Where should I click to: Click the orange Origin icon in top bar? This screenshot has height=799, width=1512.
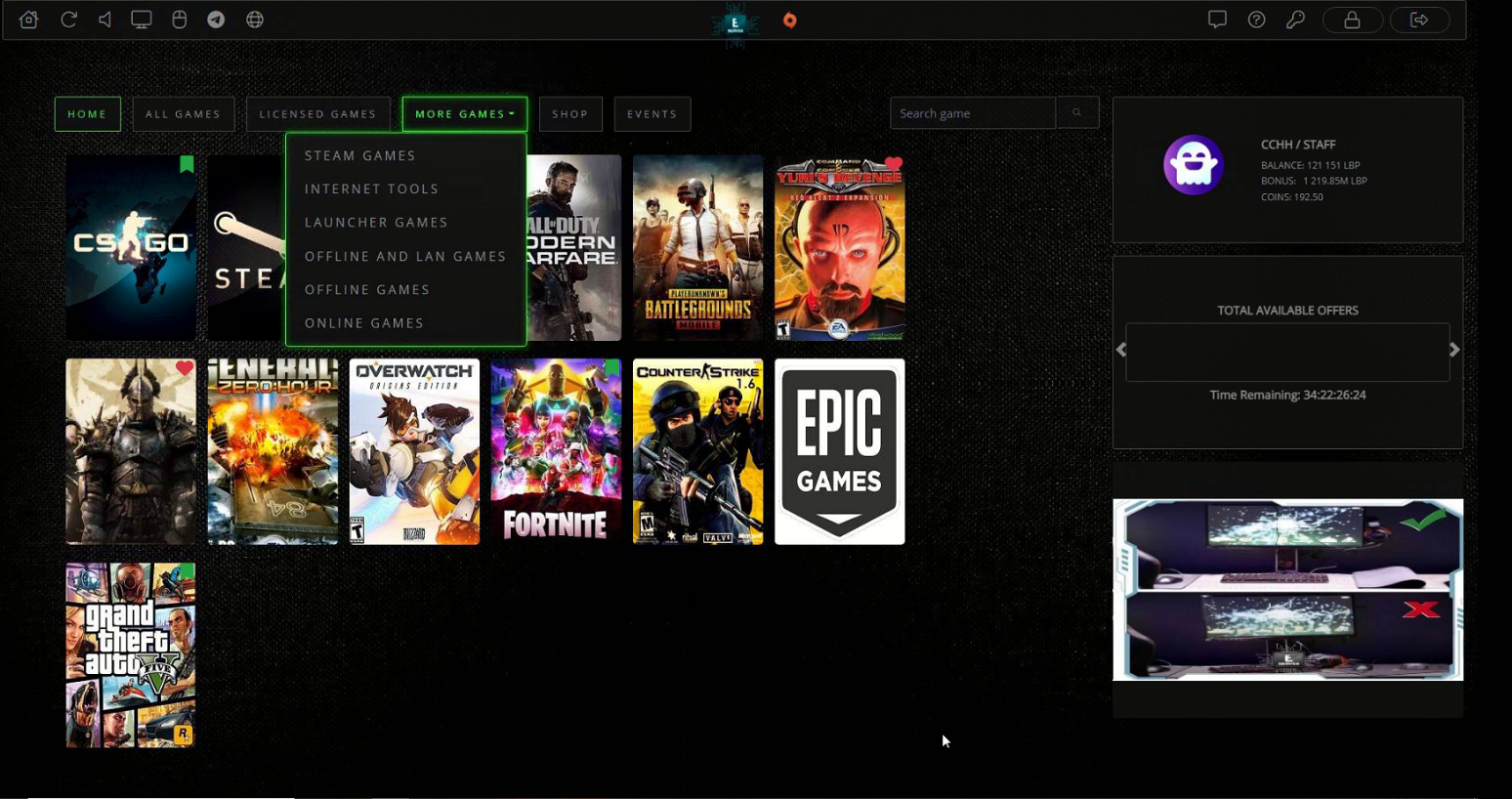tap(790, 21)
